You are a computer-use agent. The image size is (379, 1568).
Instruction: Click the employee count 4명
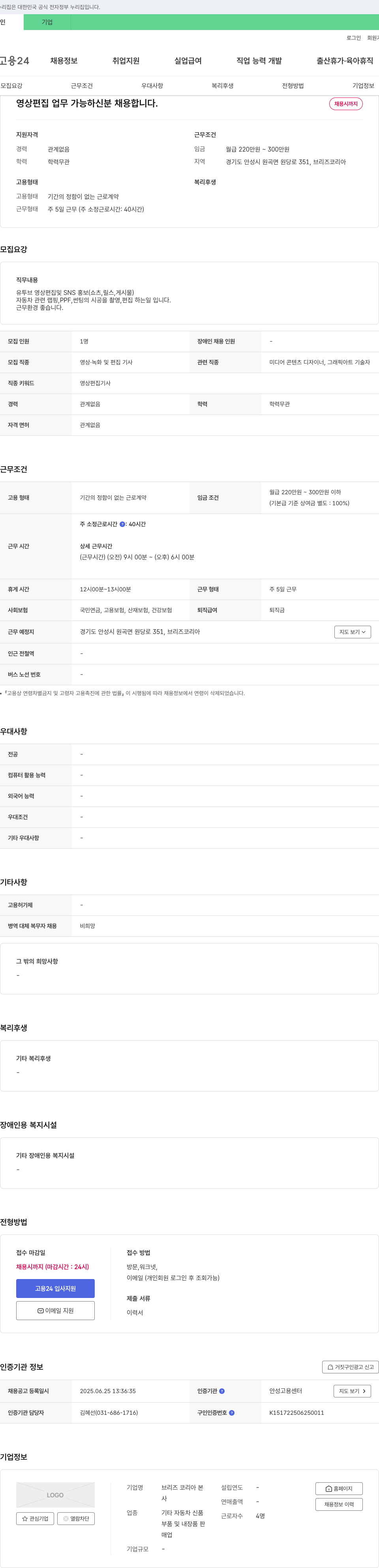261,1516
